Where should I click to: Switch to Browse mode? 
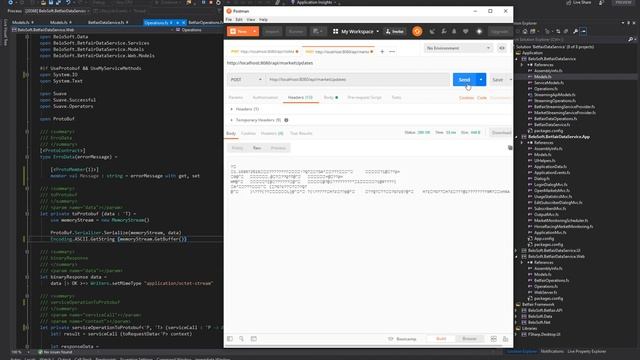coord(469,339)
